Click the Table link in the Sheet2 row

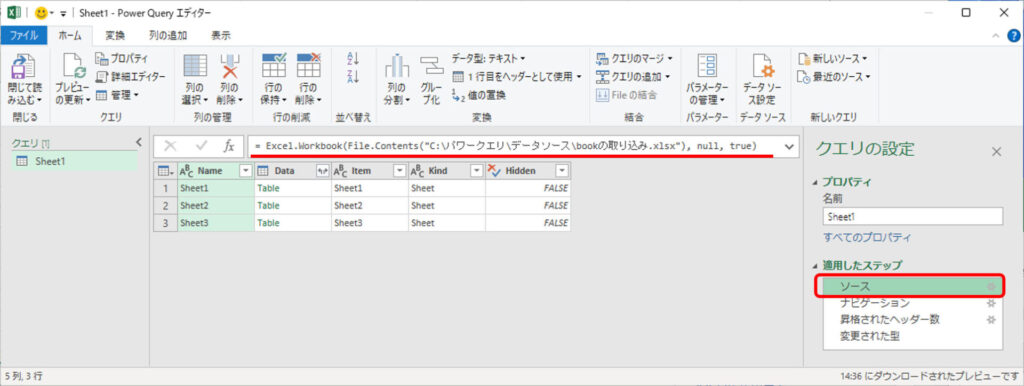[x=268, y=205]
